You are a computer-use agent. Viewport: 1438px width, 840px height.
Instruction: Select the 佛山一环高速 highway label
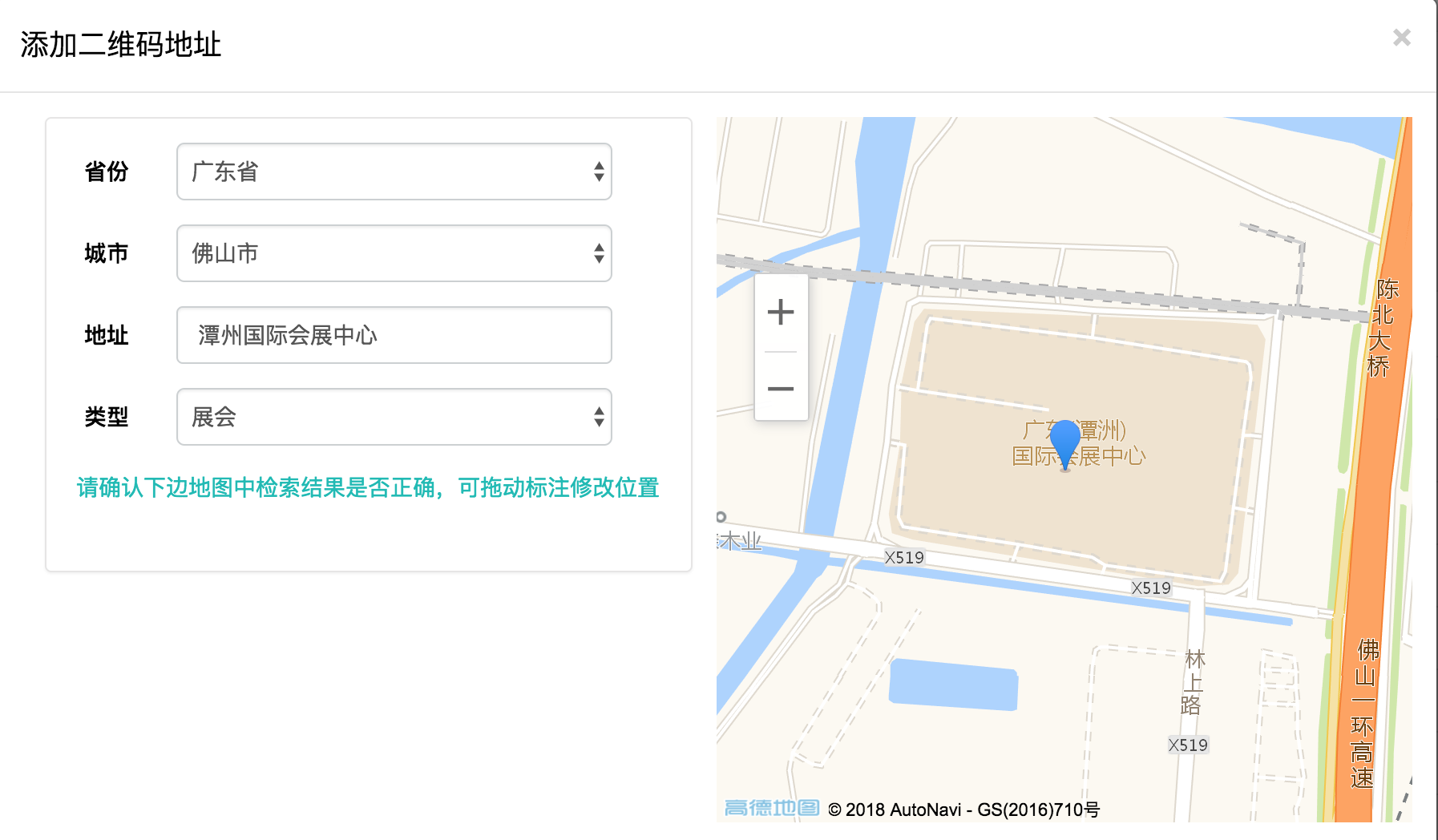click(1363, 713)
